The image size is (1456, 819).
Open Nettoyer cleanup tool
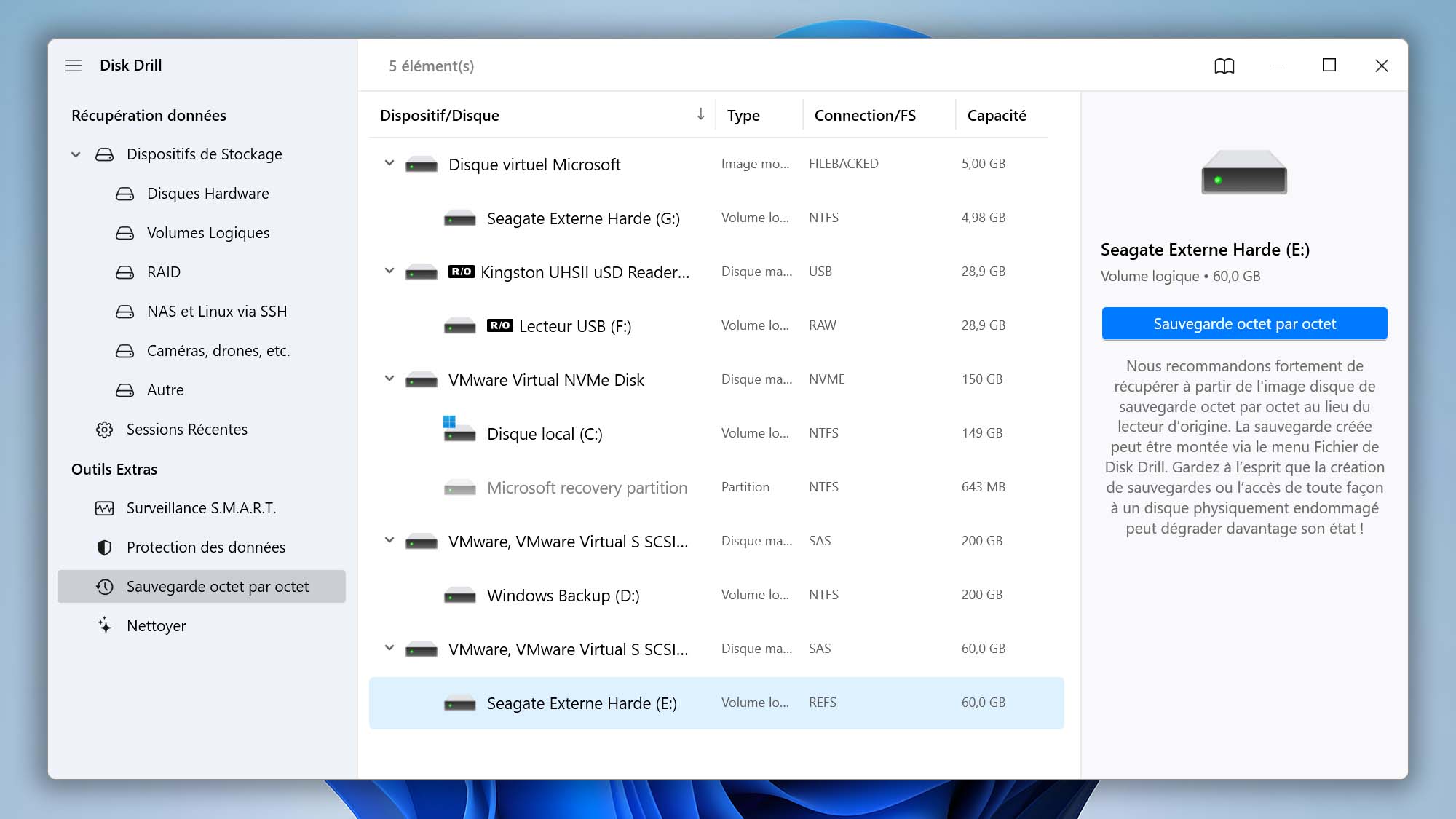(x=157, y=626)
